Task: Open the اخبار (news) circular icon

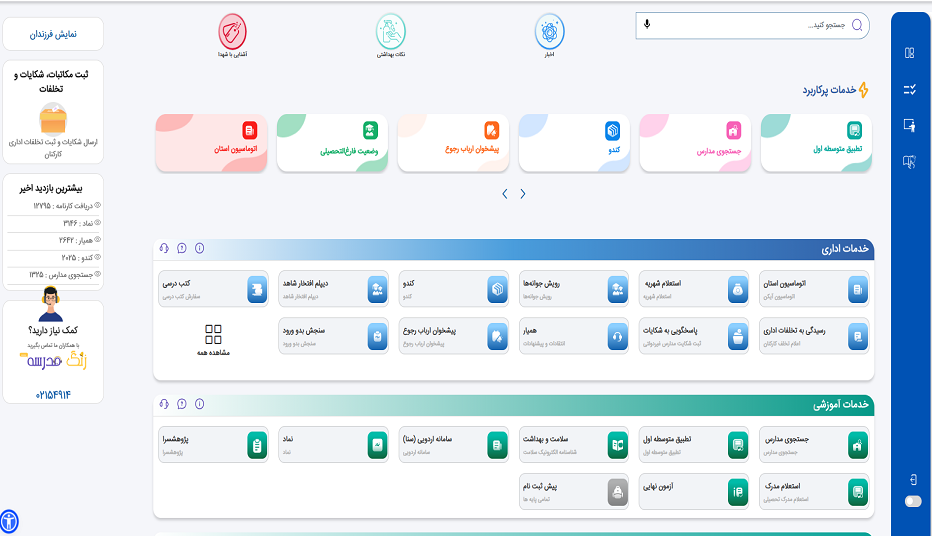Action: pos(549,32)
